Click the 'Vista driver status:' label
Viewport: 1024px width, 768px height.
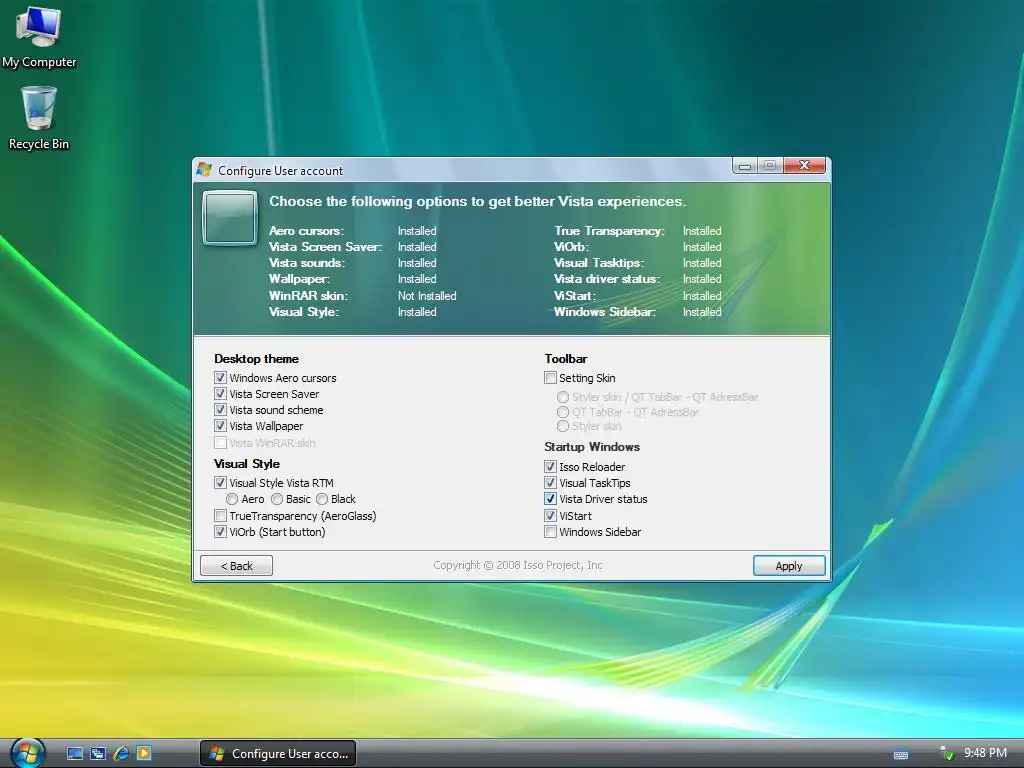pos(607,279)
